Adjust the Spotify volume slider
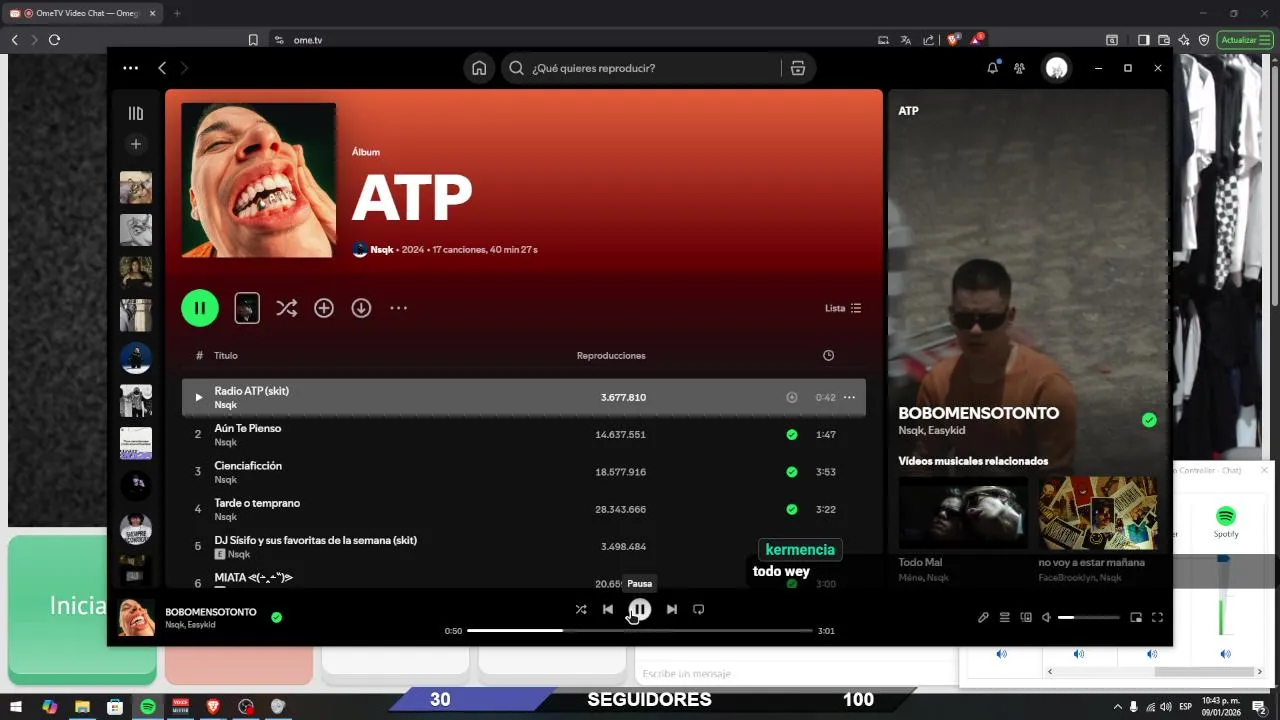Viewport: 1280px width, 720px height. click(x=1089, y=618)
